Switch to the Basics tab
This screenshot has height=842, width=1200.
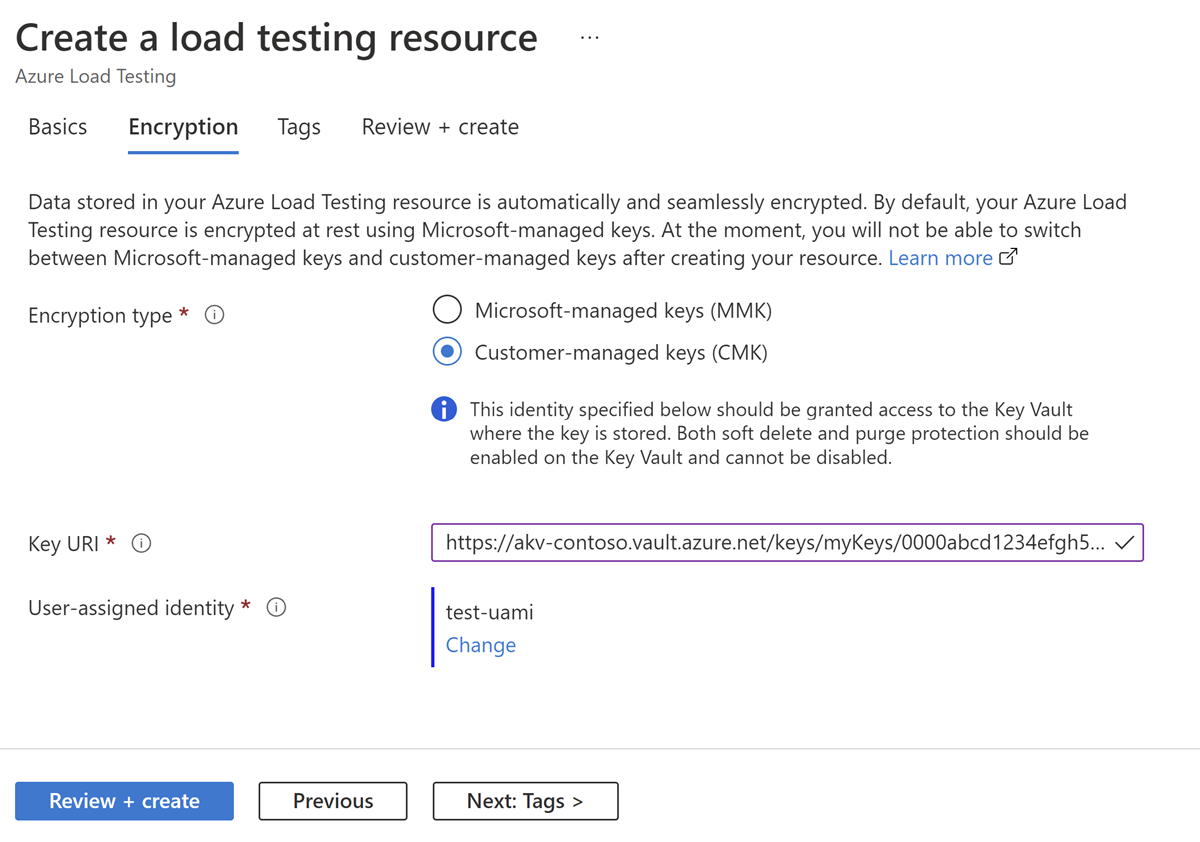point(57,127)
